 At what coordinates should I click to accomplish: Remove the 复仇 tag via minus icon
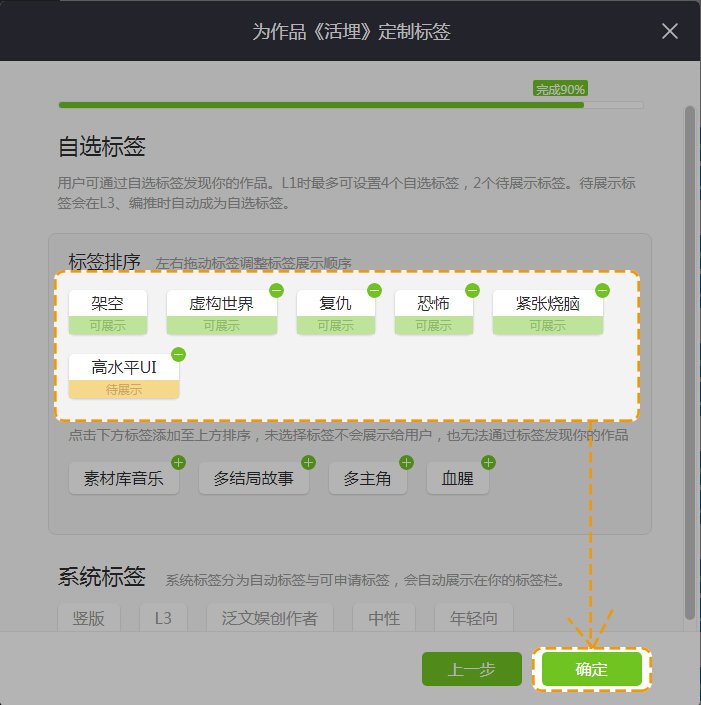[374, 291]
